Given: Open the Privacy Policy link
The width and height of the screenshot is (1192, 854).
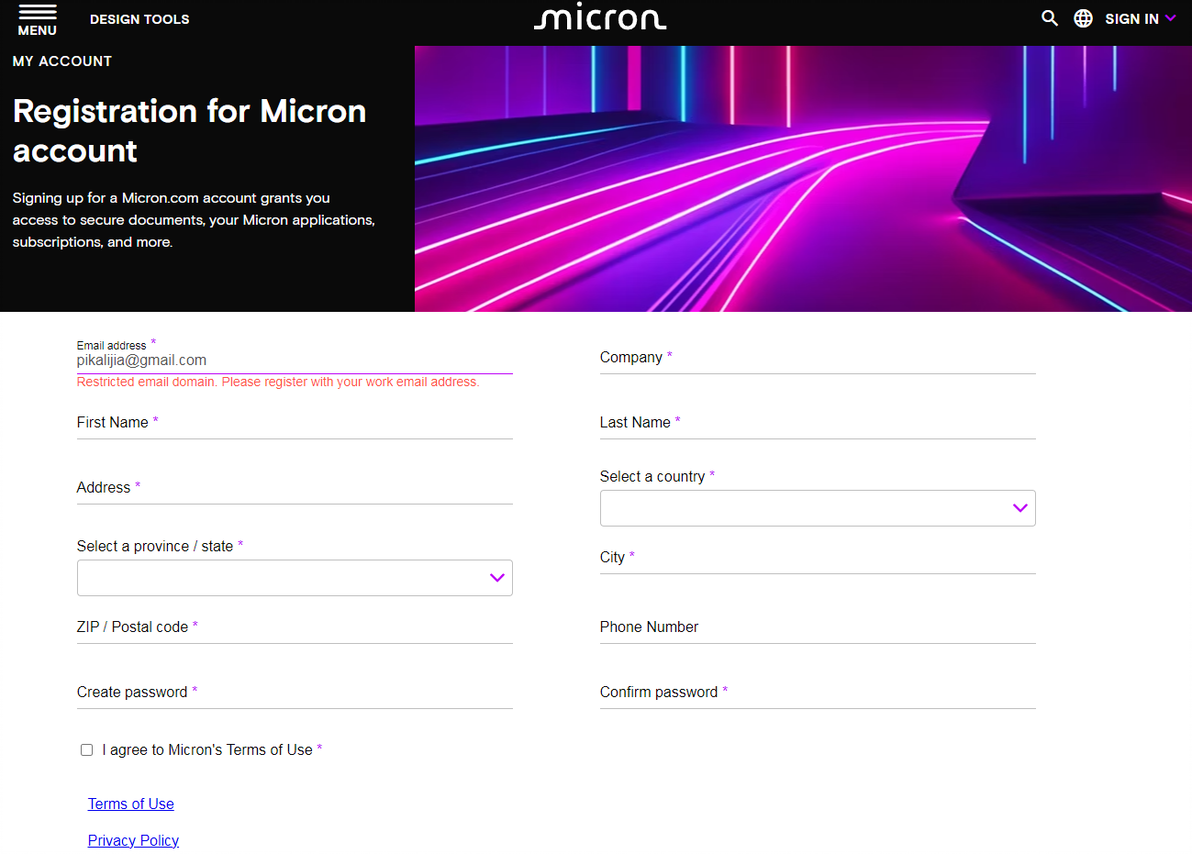Looking at the screenshot, I should click(133, 840).
